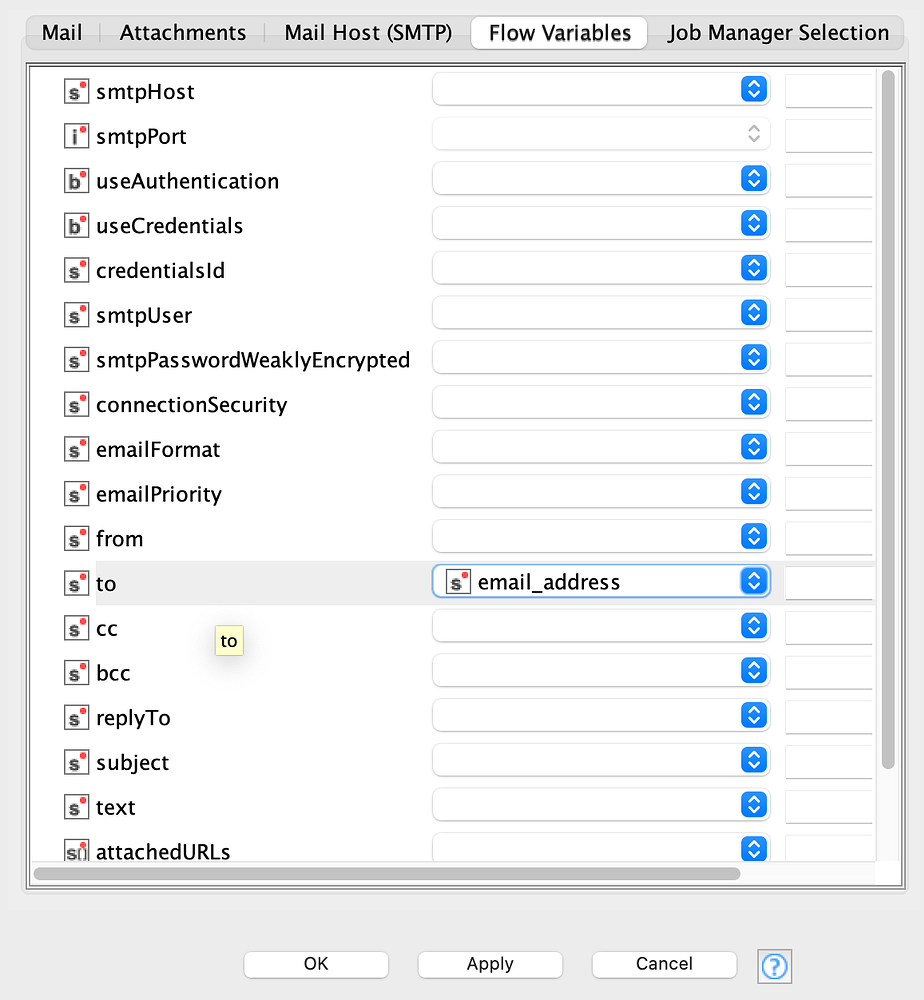Click the string array icon beside attachedURLs
The height and width of the screenshot is (1000, 924).
click(x=77, y=852)
